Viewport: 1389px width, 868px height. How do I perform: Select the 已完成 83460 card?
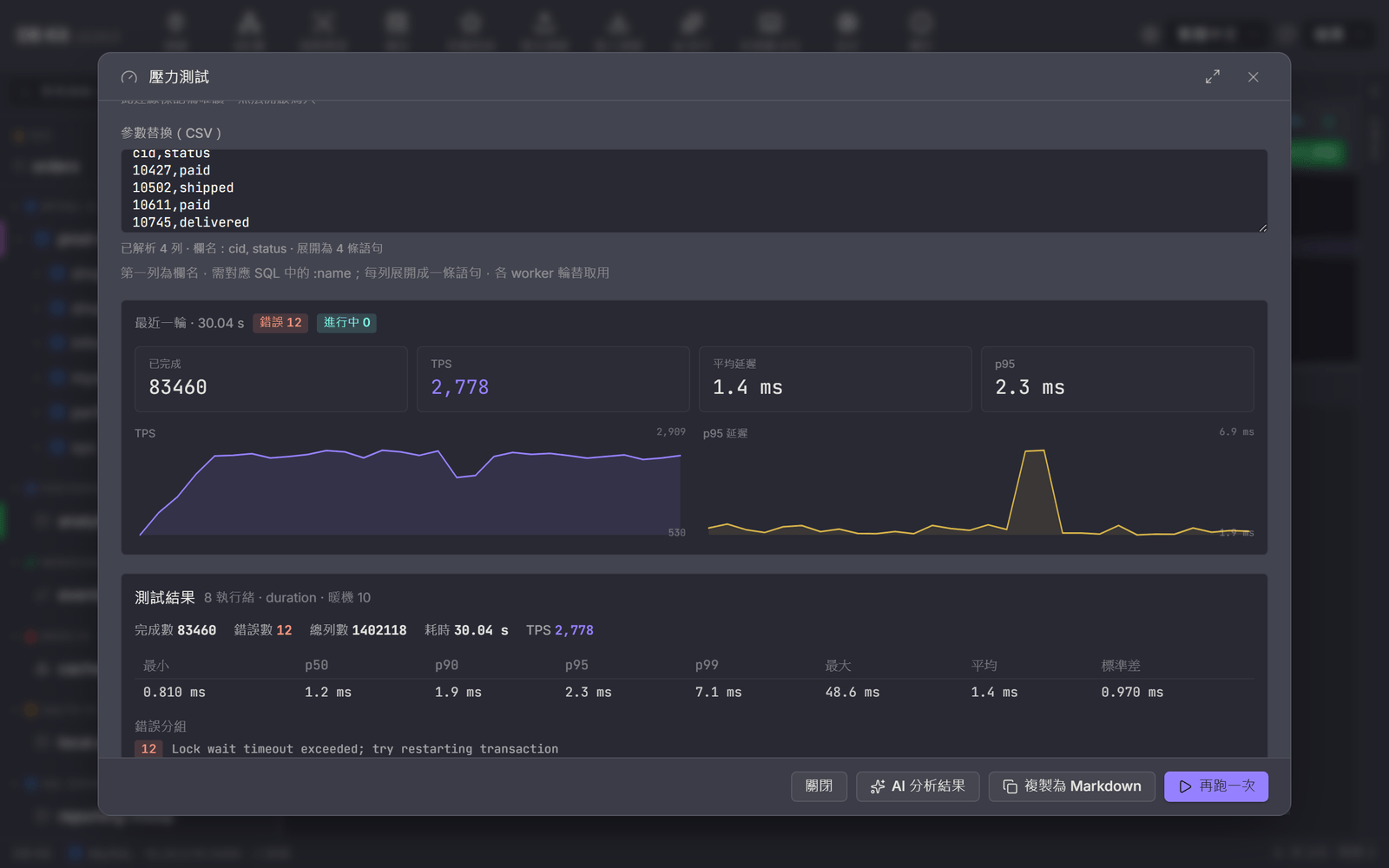click(x=271, y=378)
